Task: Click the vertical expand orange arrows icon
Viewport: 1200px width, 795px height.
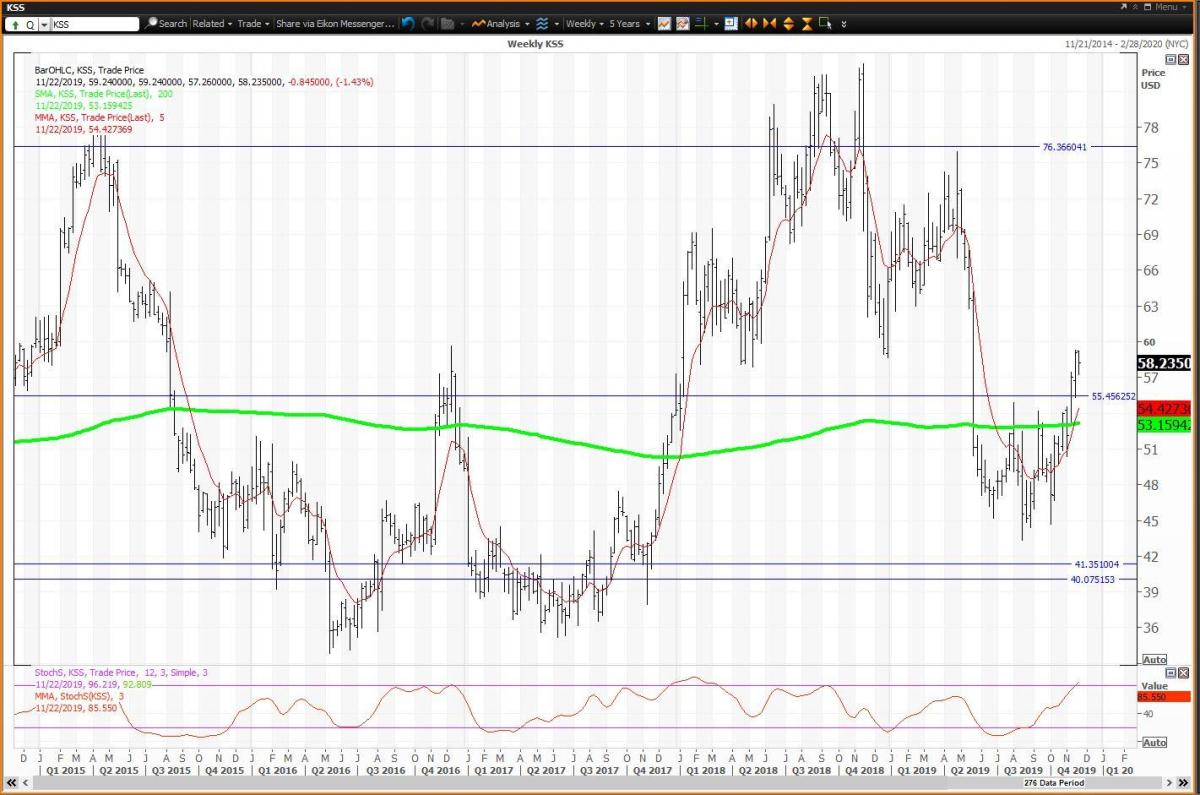Action: pyautogui.click(x=788, y=23)
